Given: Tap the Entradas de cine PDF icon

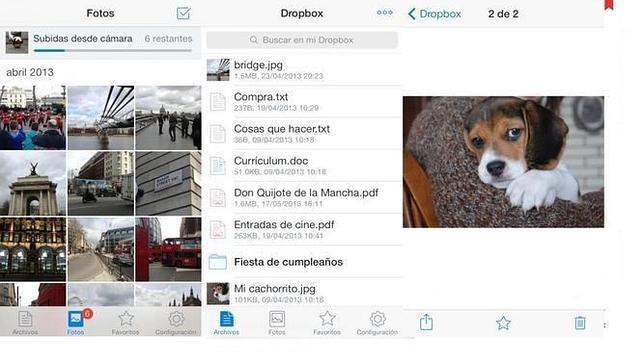Looking at the screenshot, I should pos(218,230).
